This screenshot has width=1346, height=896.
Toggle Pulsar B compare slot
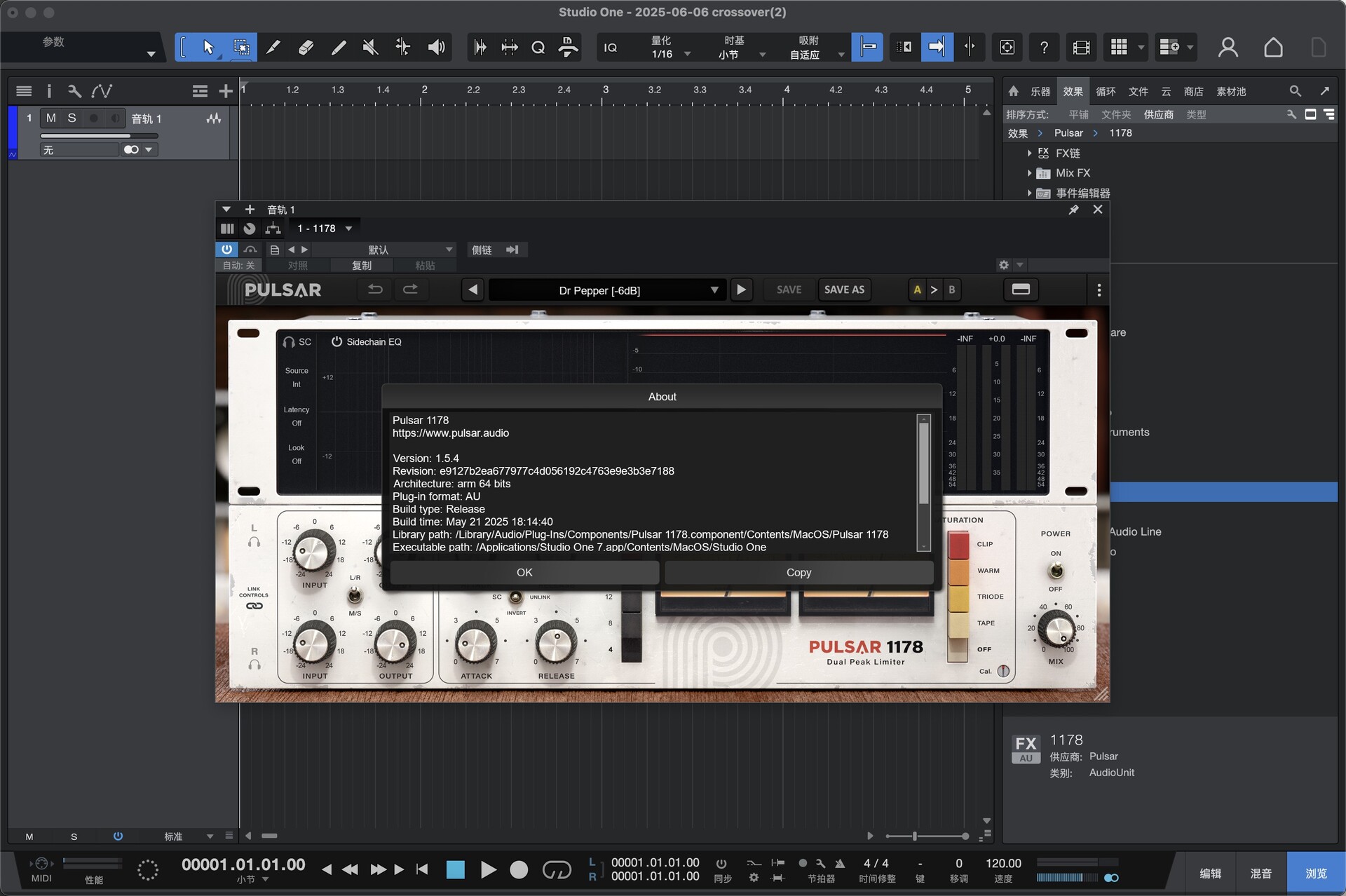[x=951, y=290]
